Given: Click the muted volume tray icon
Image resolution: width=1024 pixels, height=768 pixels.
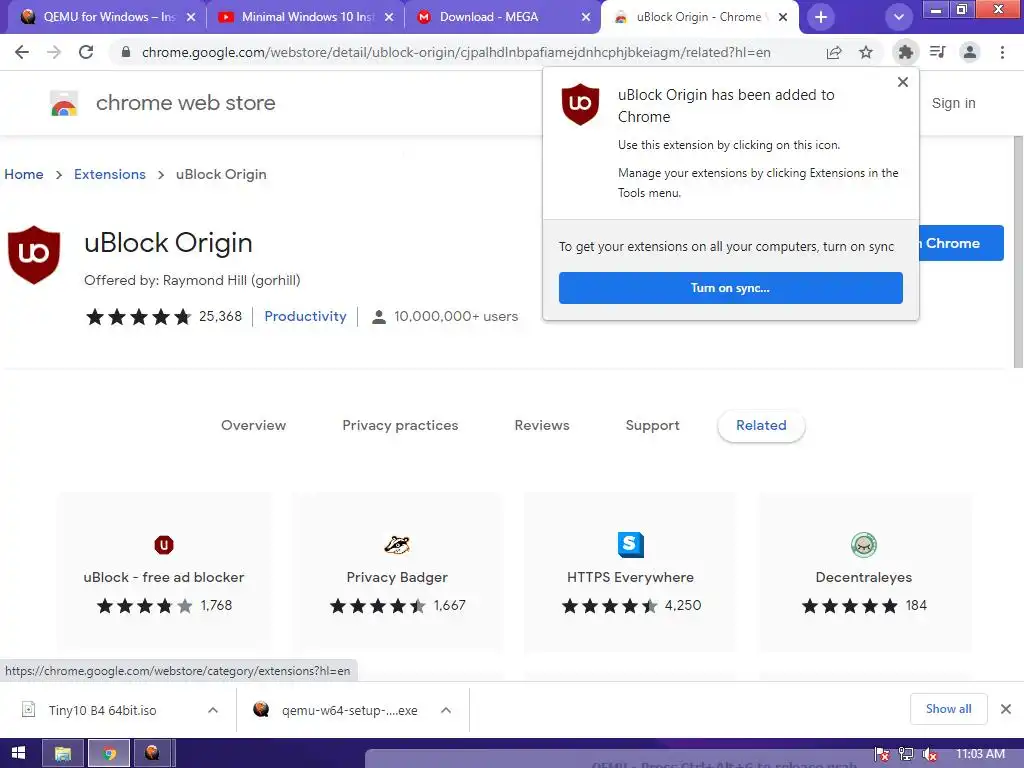Looking at the screenshot, I should coord(929,754).
